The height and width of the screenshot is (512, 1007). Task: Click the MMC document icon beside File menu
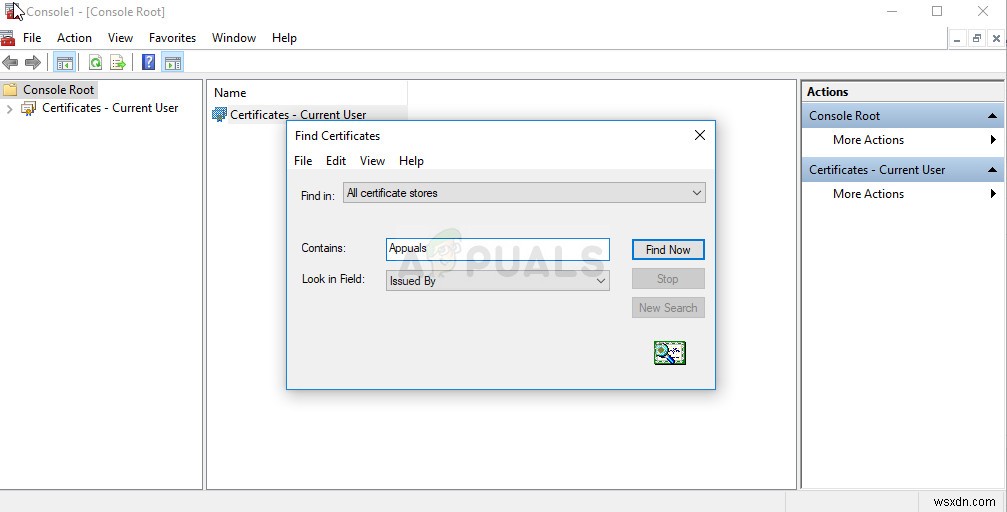tap(8, 38)
